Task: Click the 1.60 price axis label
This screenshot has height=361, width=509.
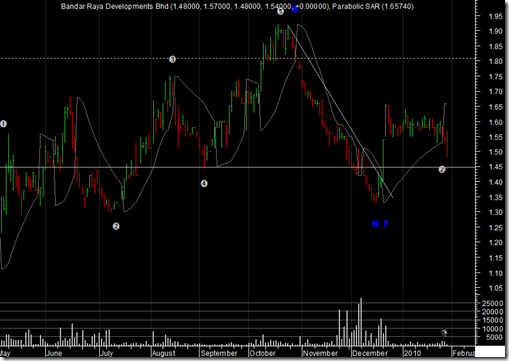Action: point(496,122)
